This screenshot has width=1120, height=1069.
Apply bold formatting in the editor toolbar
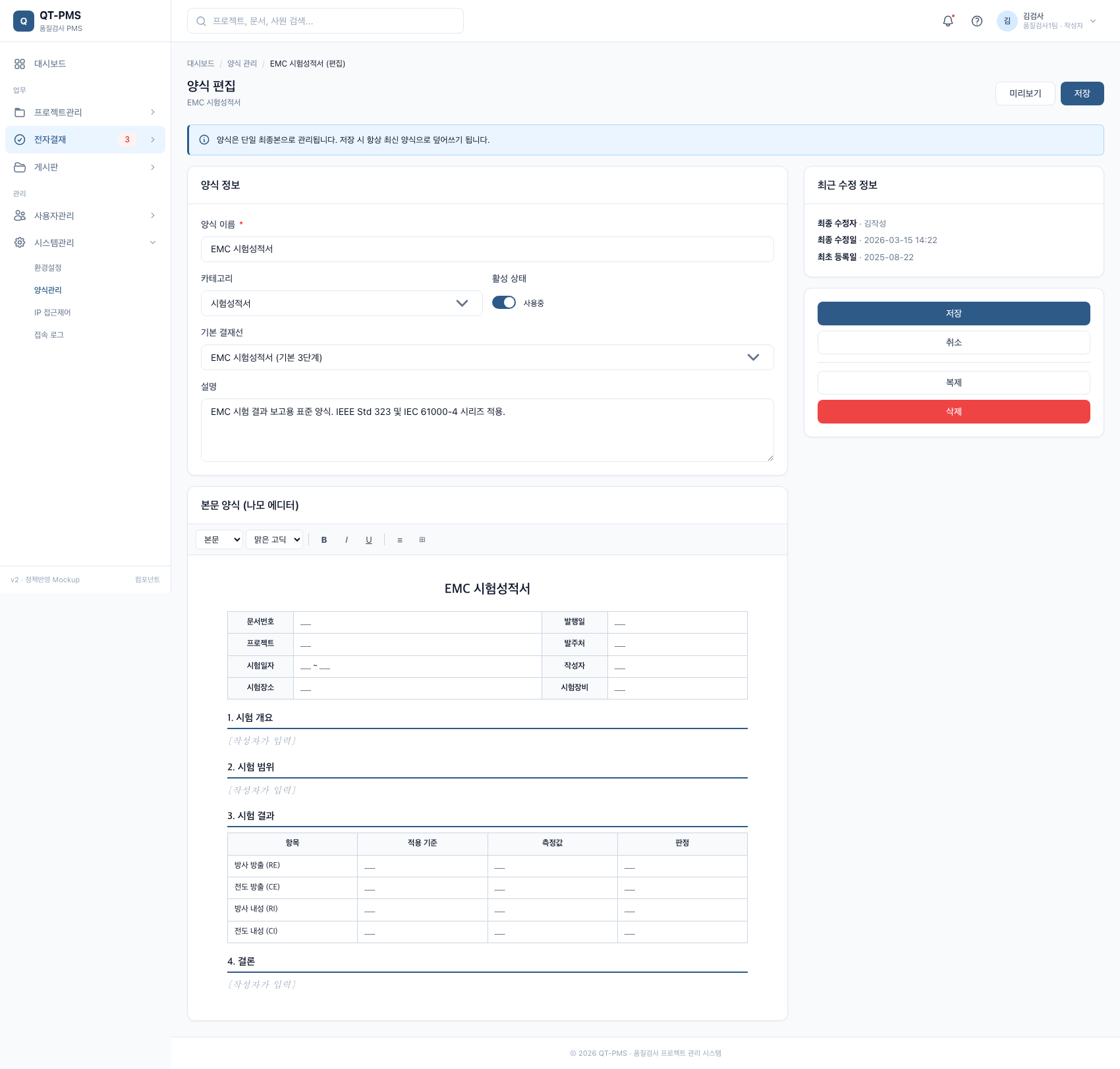(x=324, y=539)
